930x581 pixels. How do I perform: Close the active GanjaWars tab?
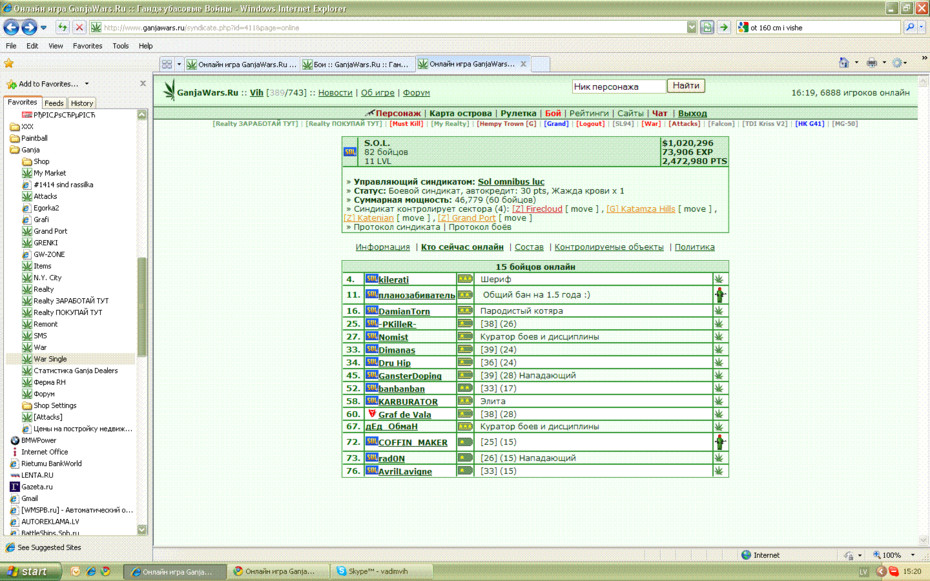[x=523, y=64]
